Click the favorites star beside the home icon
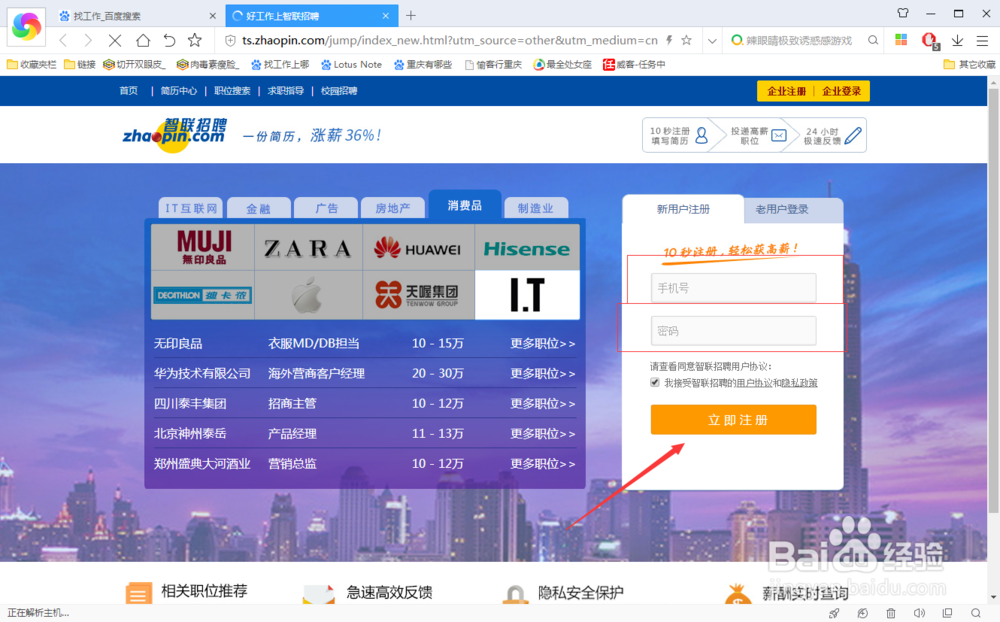This screenshot has height=622, width=1000. pos(195,40)
